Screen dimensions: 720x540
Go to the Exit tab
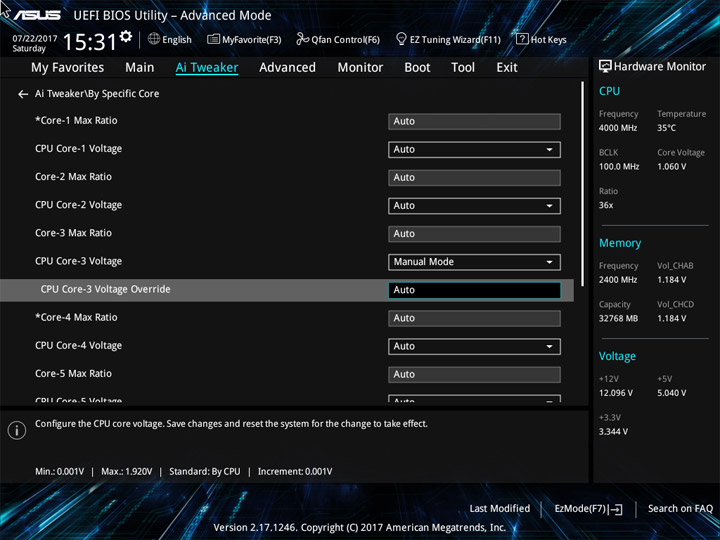point(506,68)
